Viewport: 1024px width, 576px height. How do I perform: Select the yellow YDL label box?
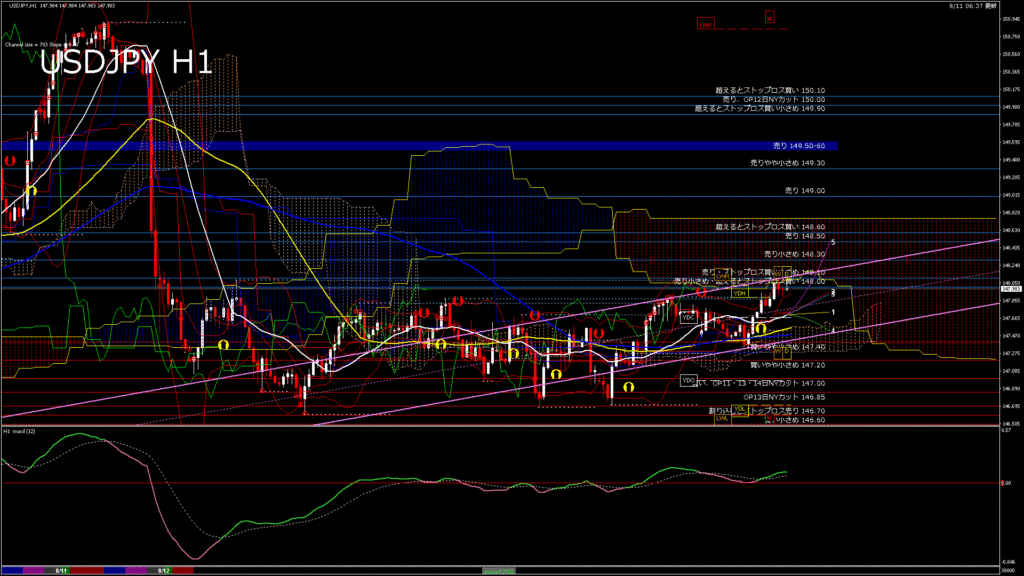(x=739, y=410)
